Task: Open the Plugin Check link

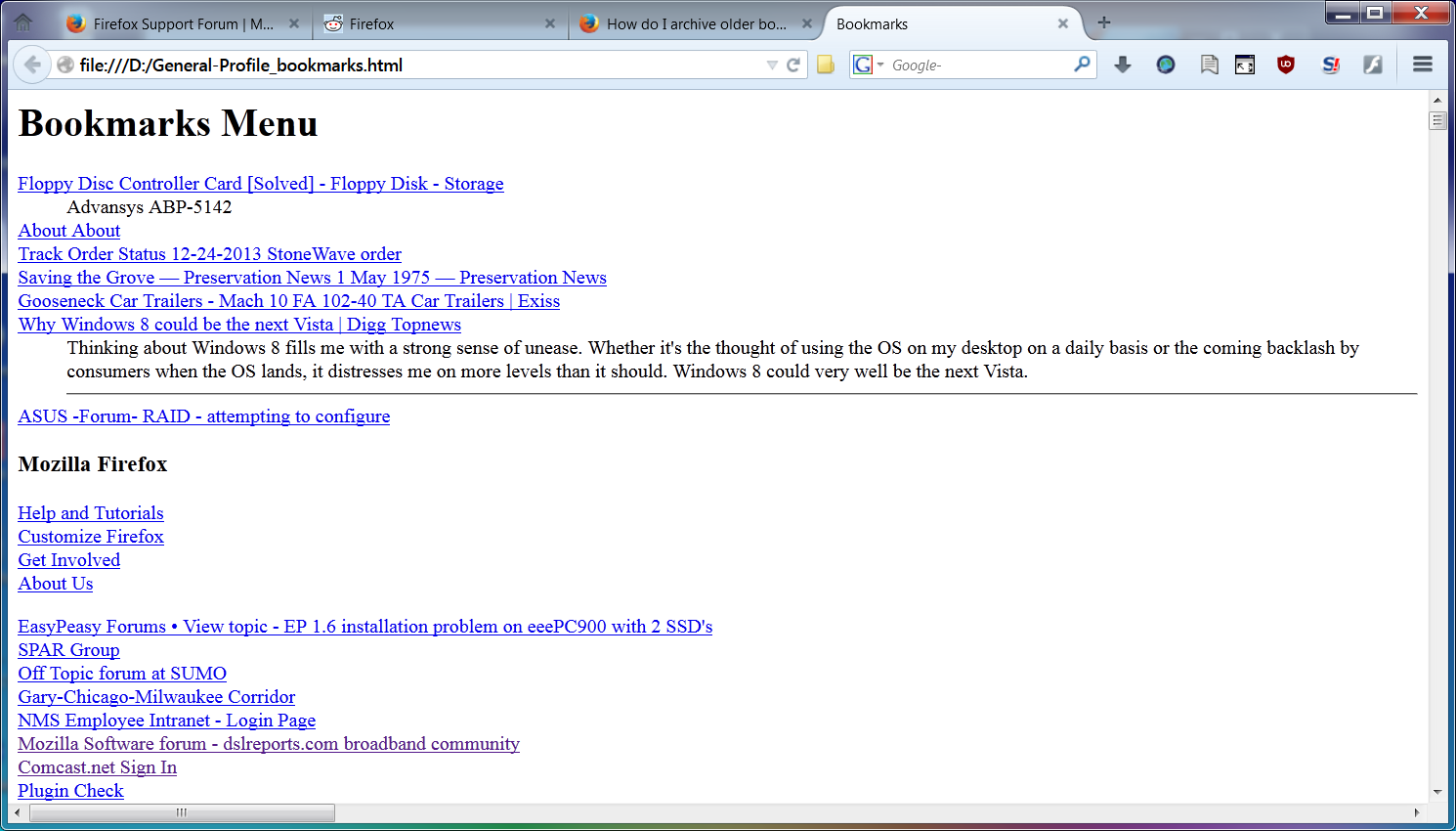Action: point(71,791)
